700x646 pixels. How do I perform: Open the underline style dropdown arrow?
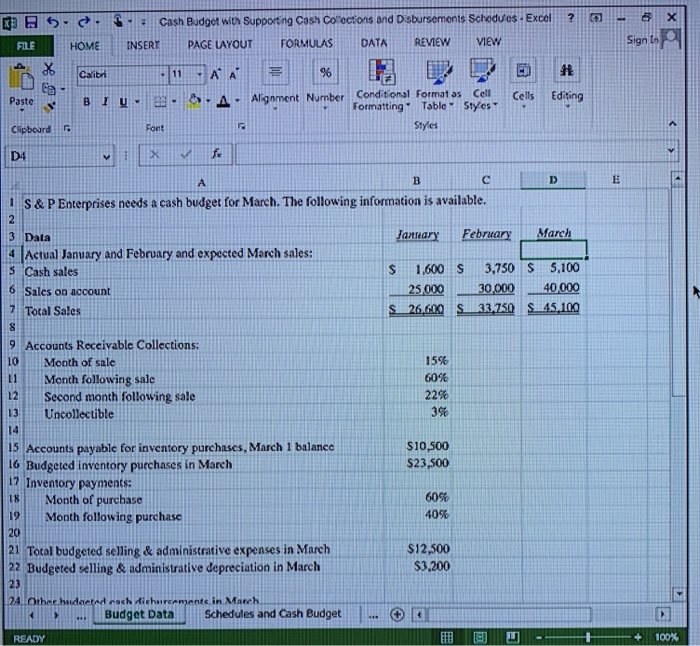tap(137, 102)
